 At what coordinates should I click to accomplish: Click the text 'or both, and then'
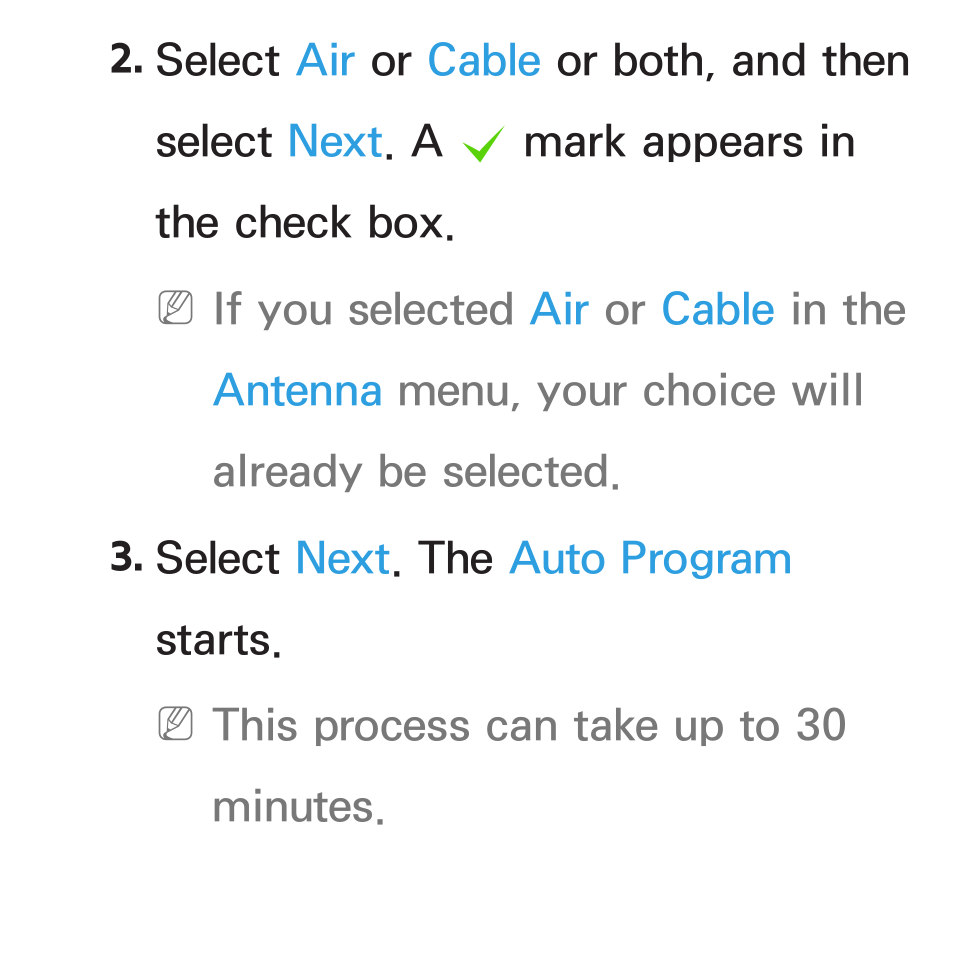733,61
